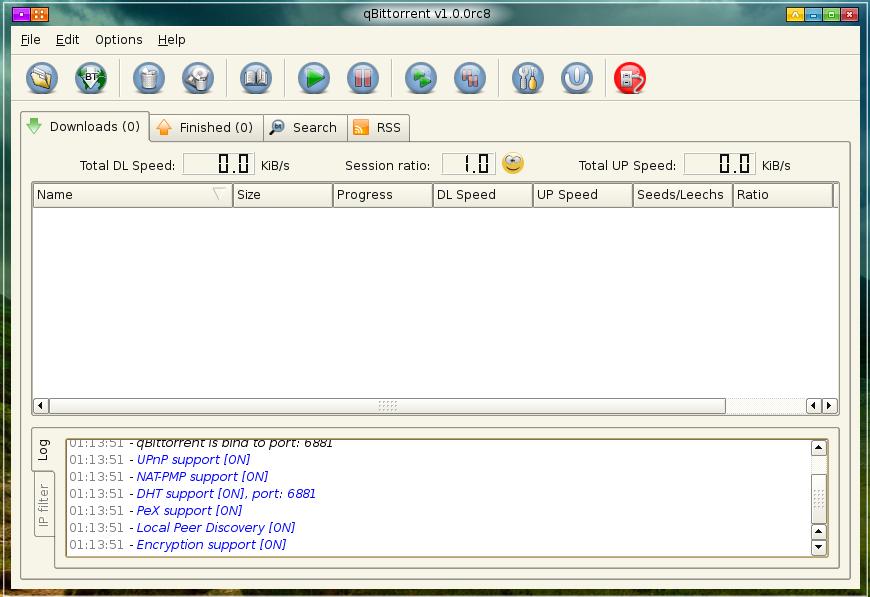
Task: Click the Download from URL BT icon
Action: (x=91, y=78)
